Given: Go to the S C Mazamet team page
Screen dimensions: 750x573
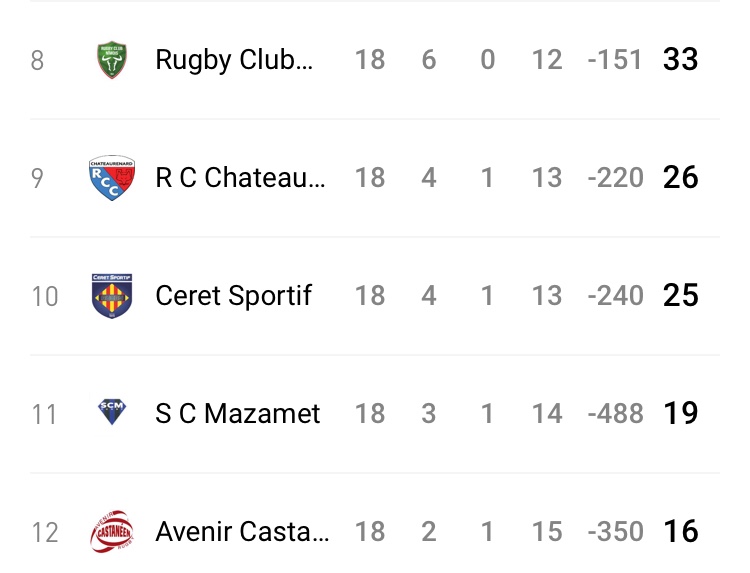Looking at the screenshot, I should point(238,414).
